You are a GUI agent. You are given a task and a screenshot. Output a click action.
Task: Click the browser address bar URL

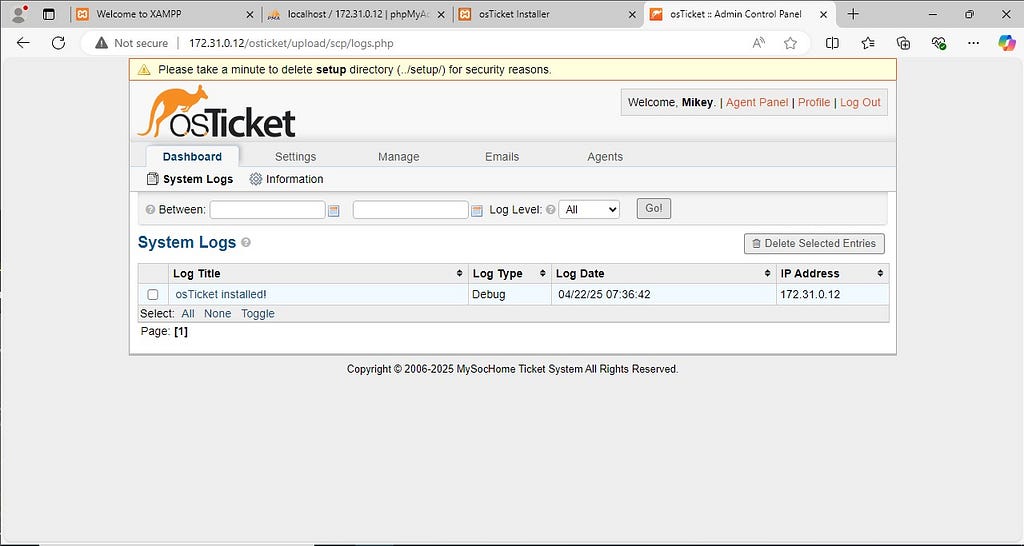[x=291, y=43]
